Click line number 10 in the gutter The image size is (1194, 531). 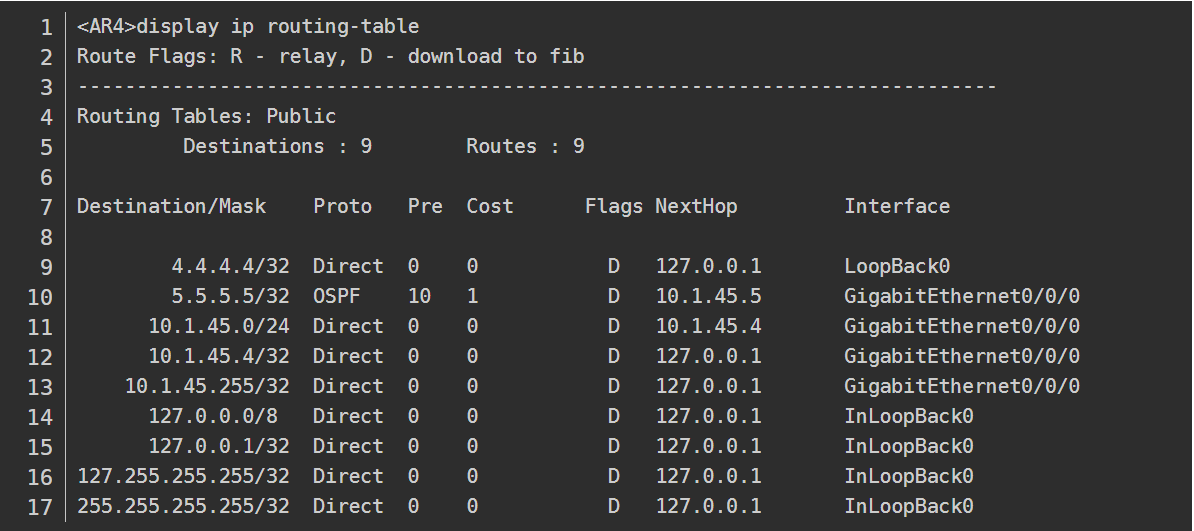pyautogui.click(x=40, y=298)
